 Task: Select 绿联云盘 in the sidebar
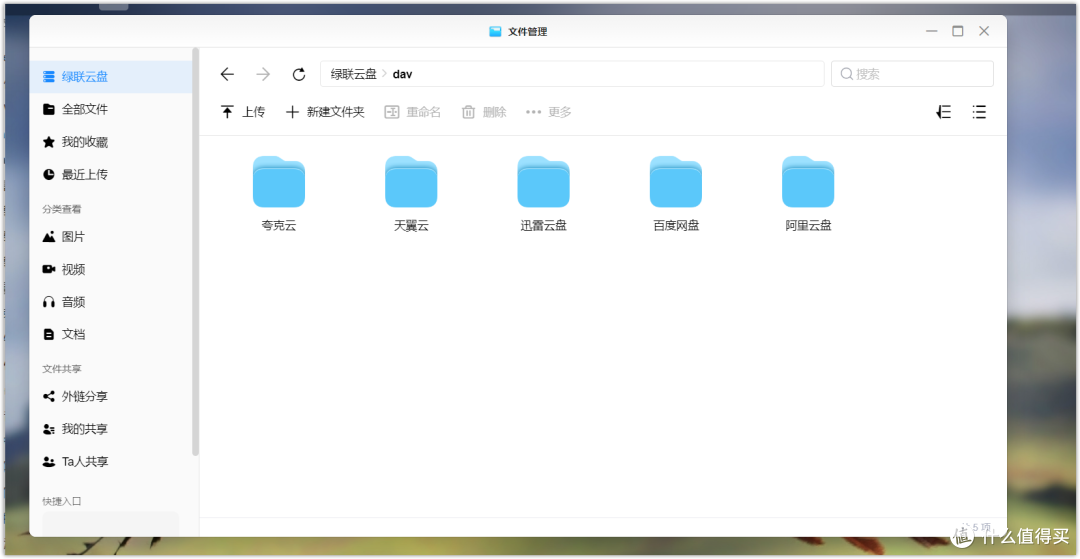pos(111,76)
